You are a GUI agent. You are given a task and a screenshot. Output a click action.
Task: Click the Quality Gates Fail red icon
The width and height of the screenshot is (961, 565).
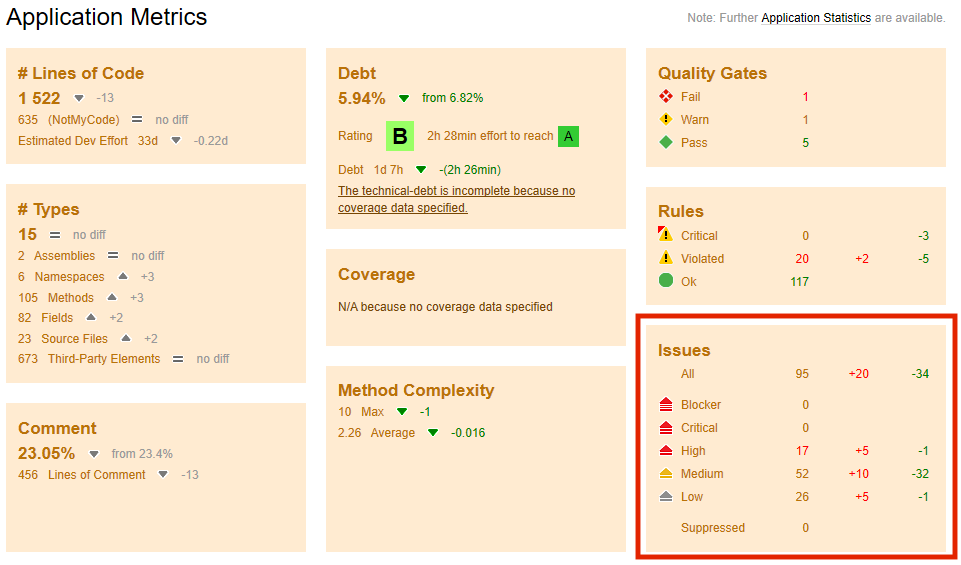click(666, 97)
